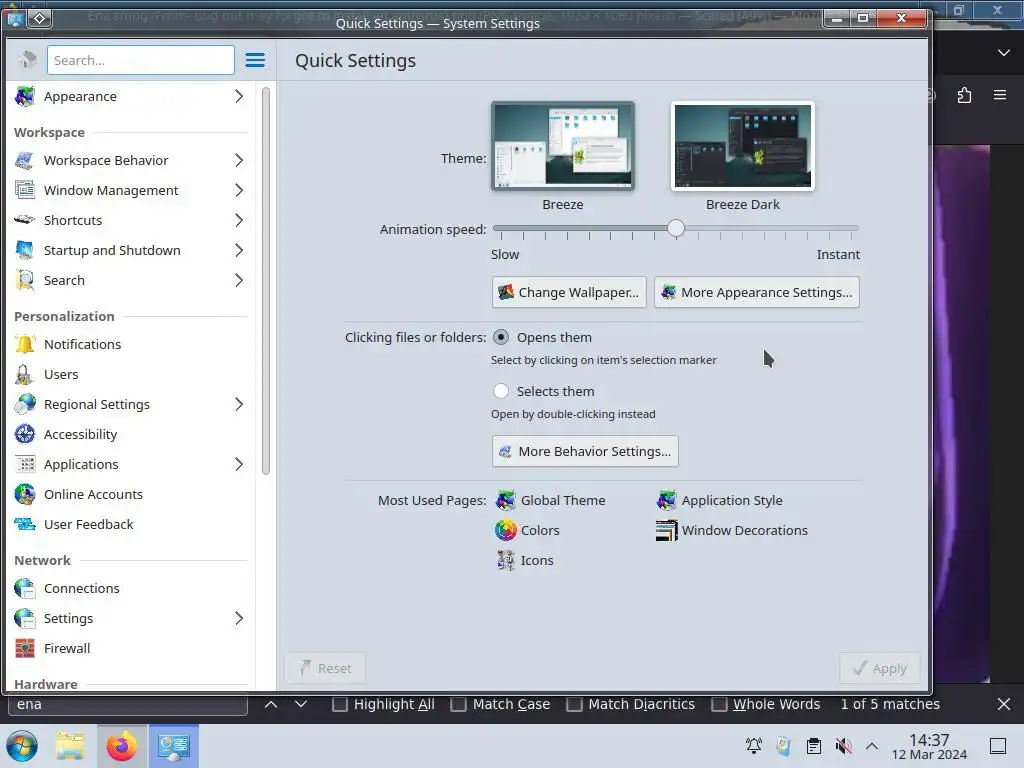Click the Applications icon in sidebar
This screenshot has width=1024, height=768.
point(25,464)
